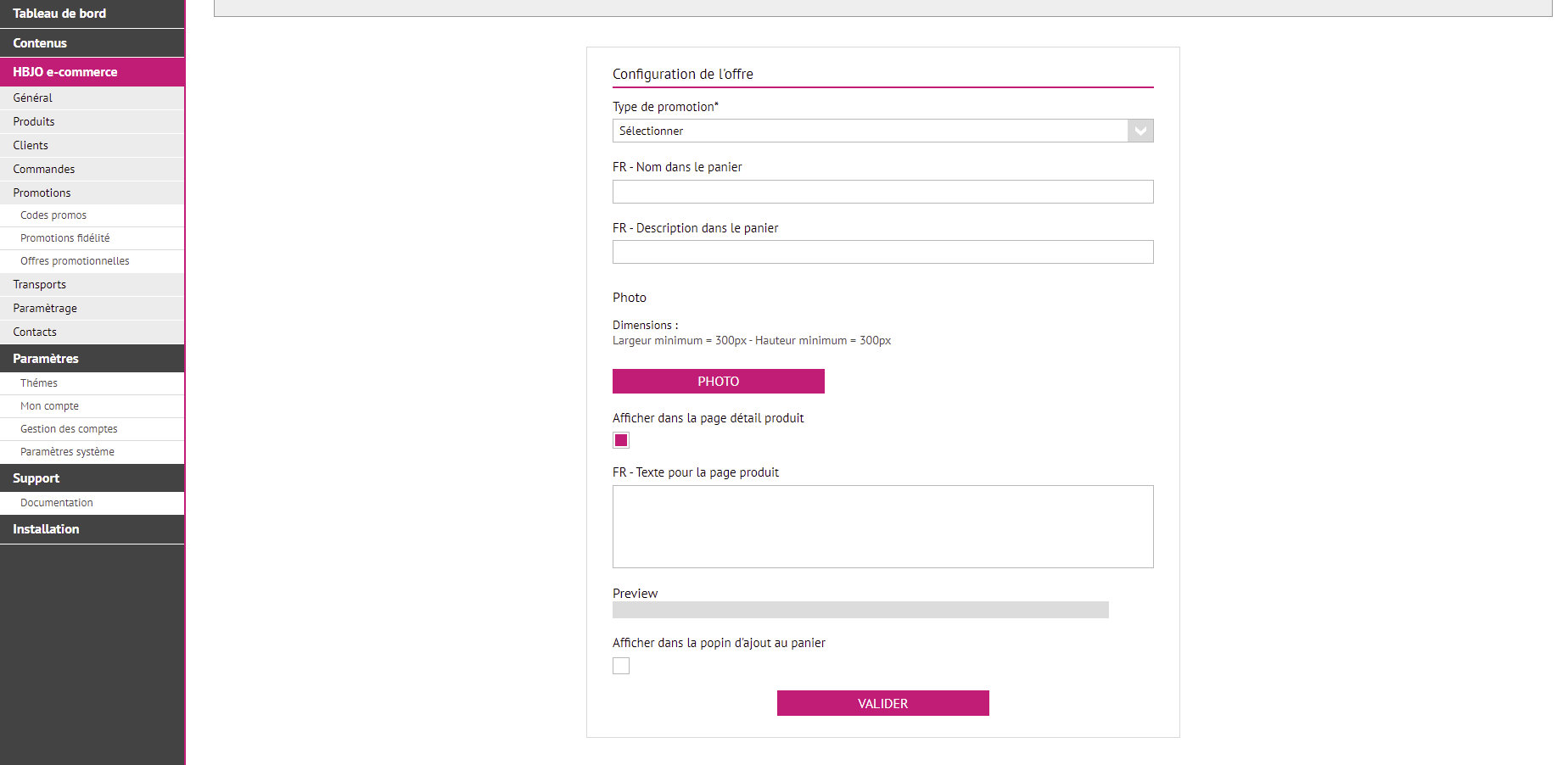
Task: Expand the Paramètres sidebar header
Action: [46, 359]
